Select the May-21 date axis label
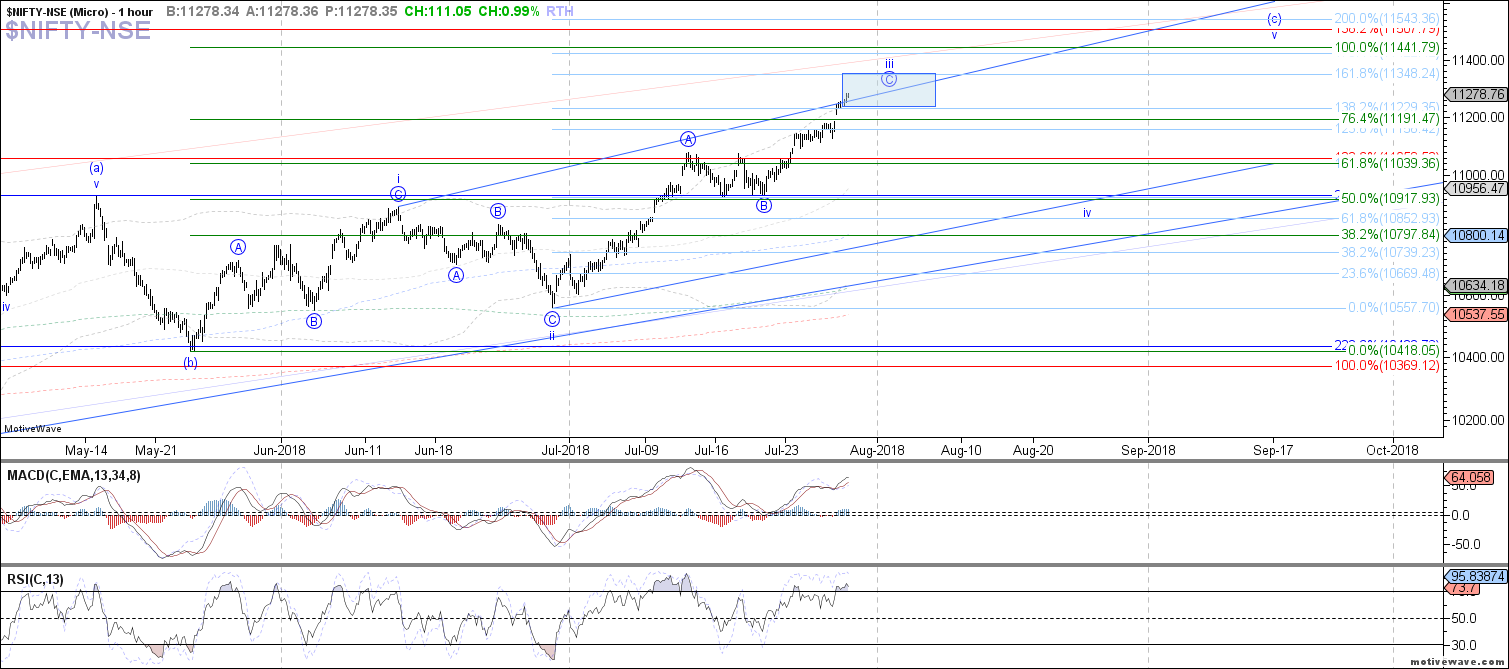Image resolution: width=1509 pixels, height=669 pixels. coord(155,450)
